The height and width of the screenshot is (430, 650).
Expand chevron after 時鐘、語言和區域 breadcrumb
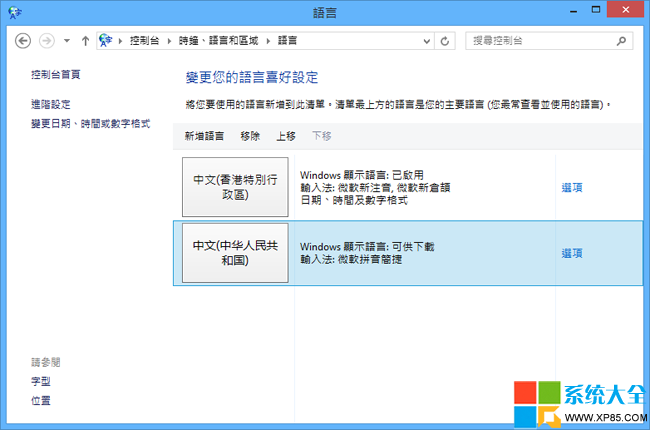pos(268,41)
